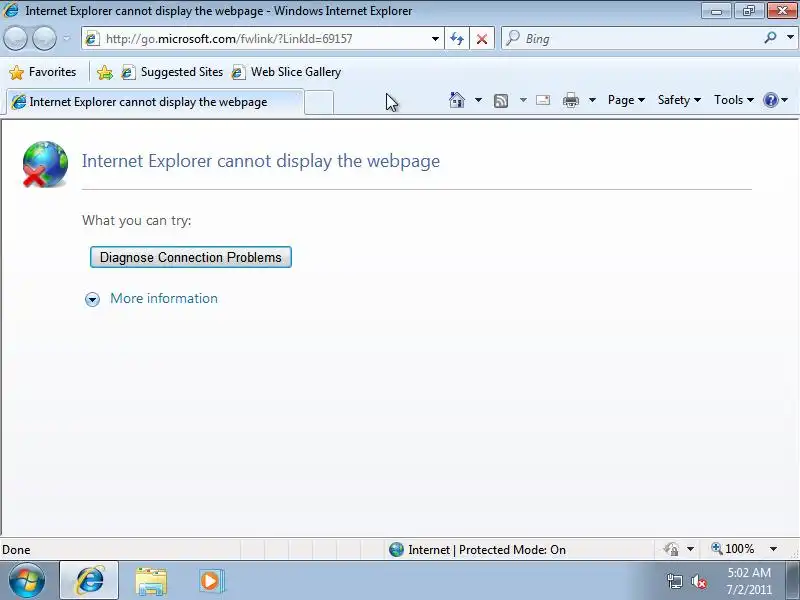Open the Page menu
This screenshot has height=600, width=800.
pyautogui.click(x=626, y=100)
